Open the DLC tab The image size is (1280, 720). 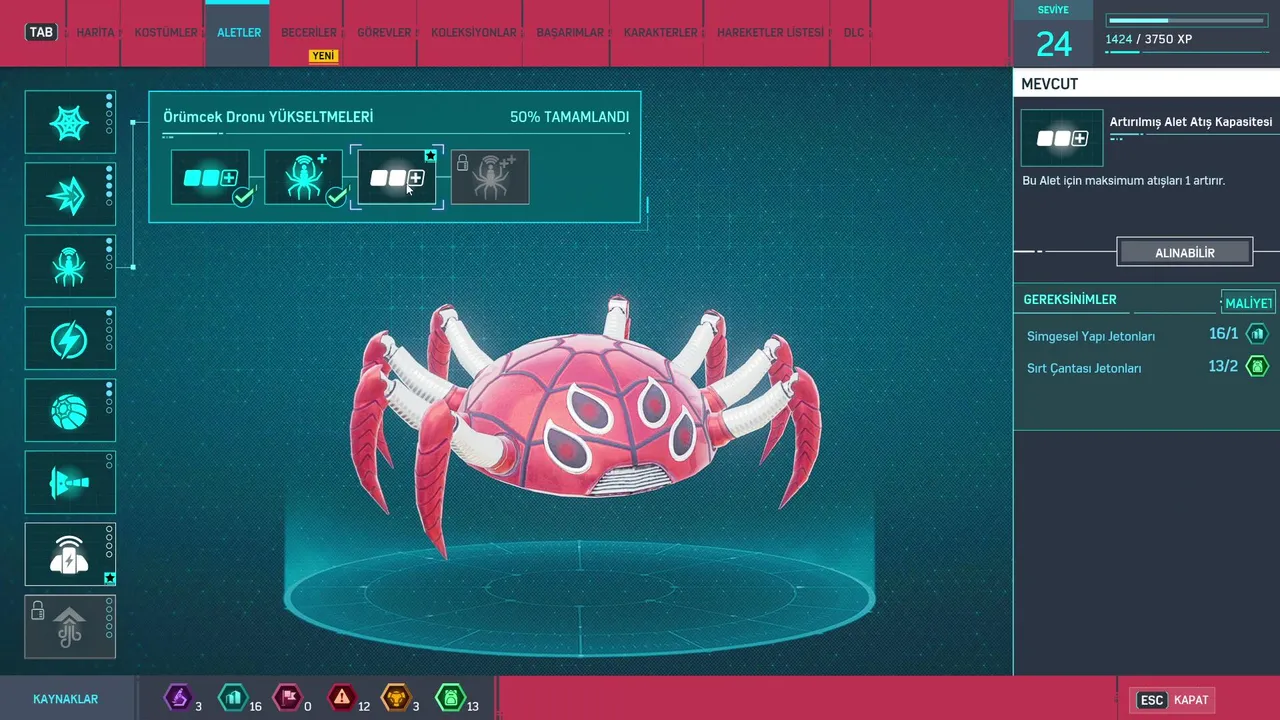tap(853, 33)
